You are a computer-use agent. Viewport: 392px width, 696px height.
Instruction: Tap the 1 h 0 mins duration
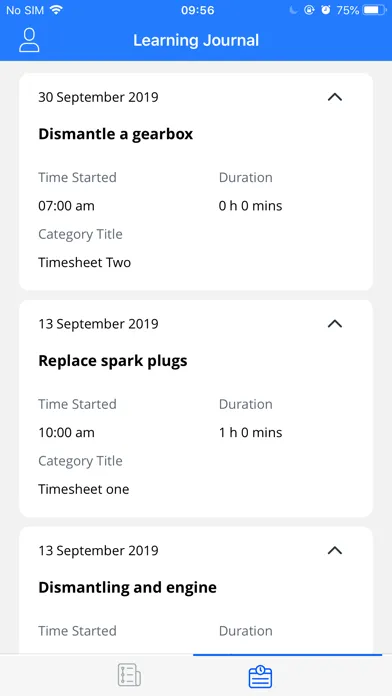[250, 433]
